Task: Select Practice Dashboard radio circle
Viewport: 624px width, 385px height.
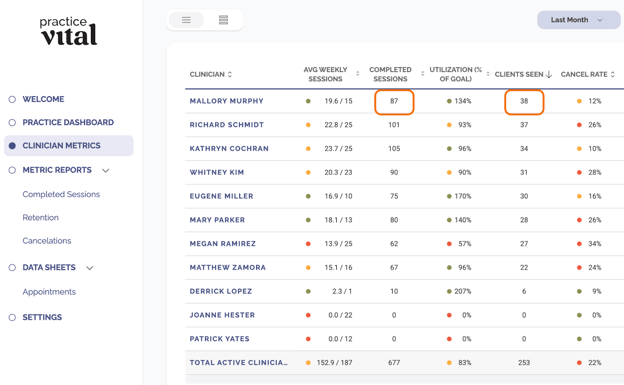Action: pos(12,122)
